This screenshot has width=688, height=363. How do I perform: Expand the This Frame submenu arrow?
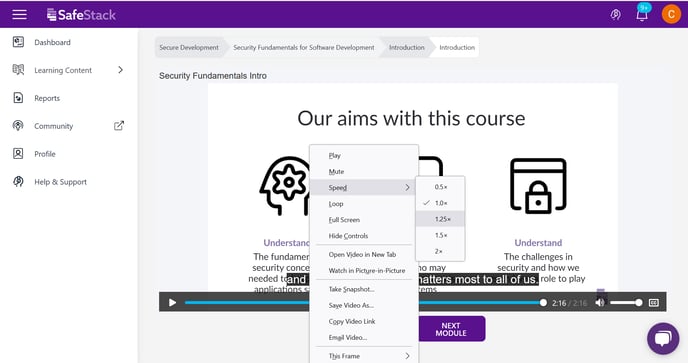407,356
